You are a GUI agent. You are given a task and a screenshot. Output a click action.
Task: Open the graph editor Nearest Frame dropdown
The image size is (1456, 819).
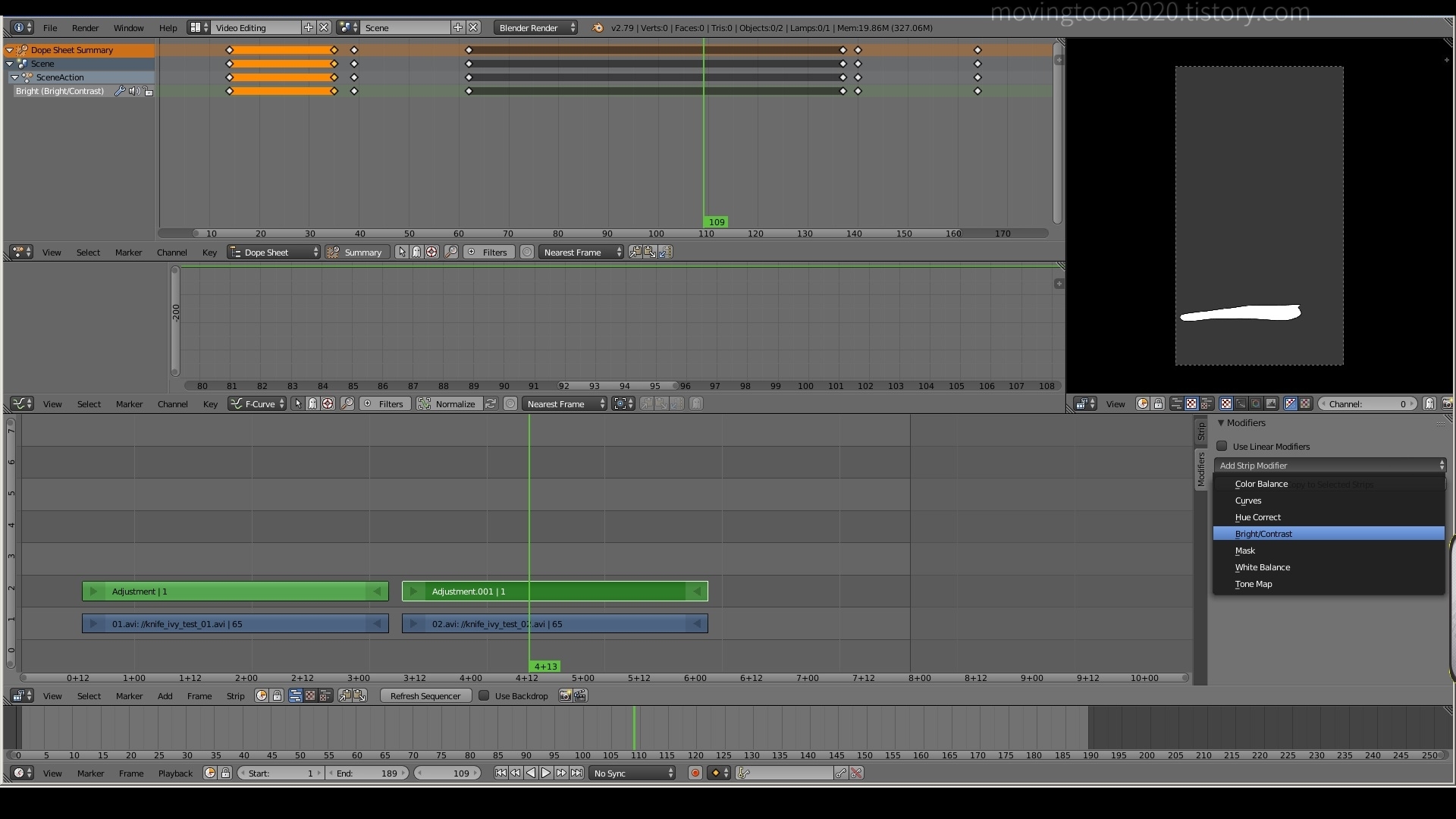point(564,404)
